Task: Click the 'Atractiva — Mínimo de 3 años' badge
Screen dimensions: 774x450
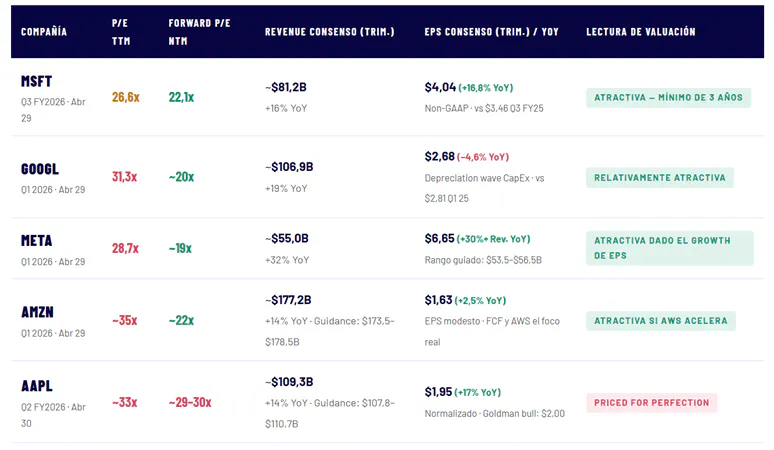Action: 669,97
